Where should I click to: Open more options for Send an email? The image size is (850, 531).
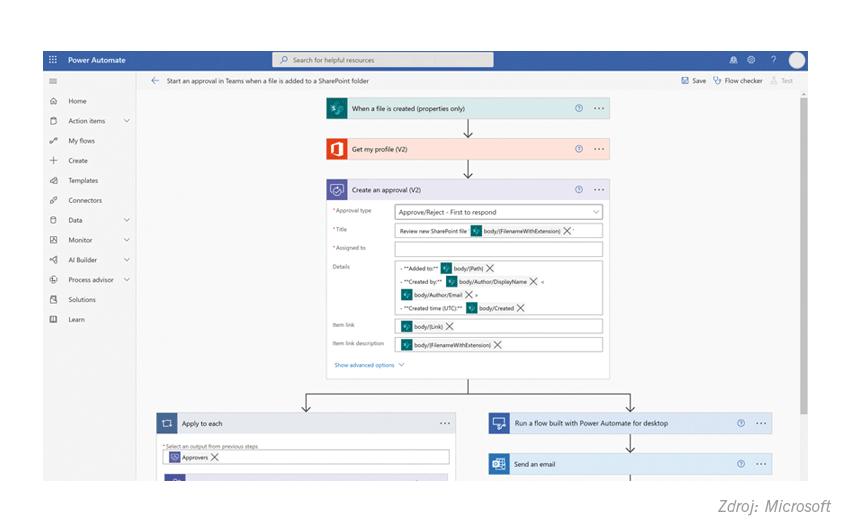tap(761, 464)
